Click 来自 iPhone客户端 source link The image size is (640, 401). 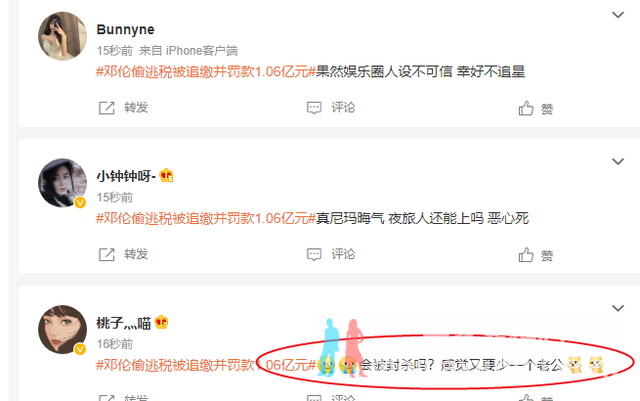189,51
